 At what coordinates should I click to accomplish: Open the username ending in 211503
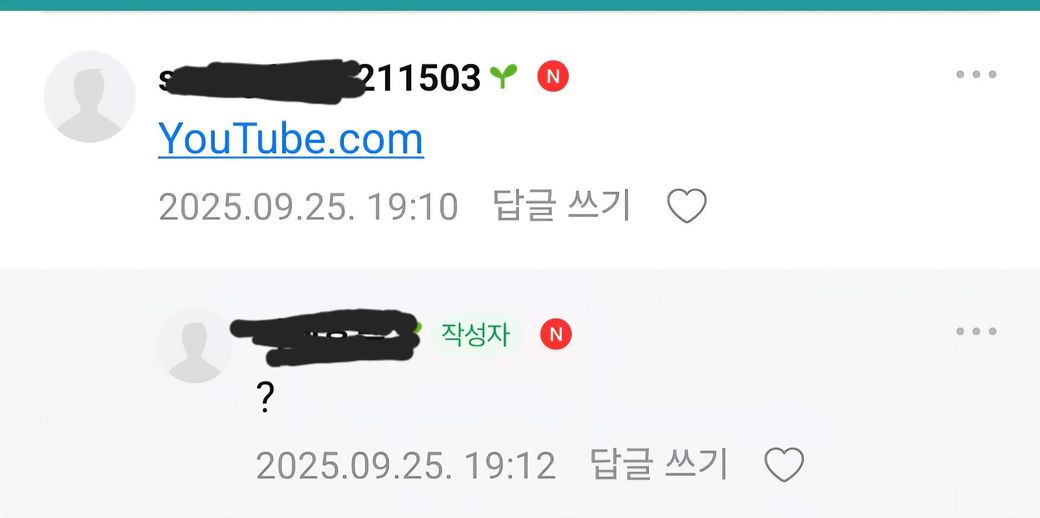319,79
